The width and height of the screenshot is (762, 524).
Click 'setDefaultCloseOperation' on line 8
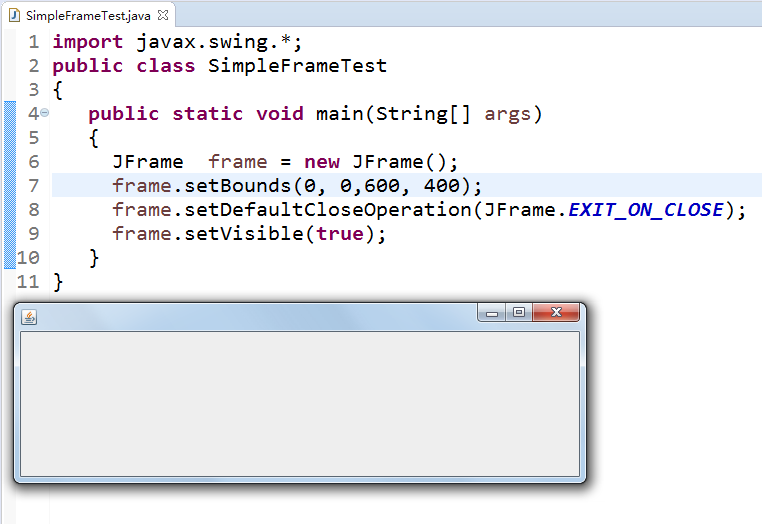328,210
